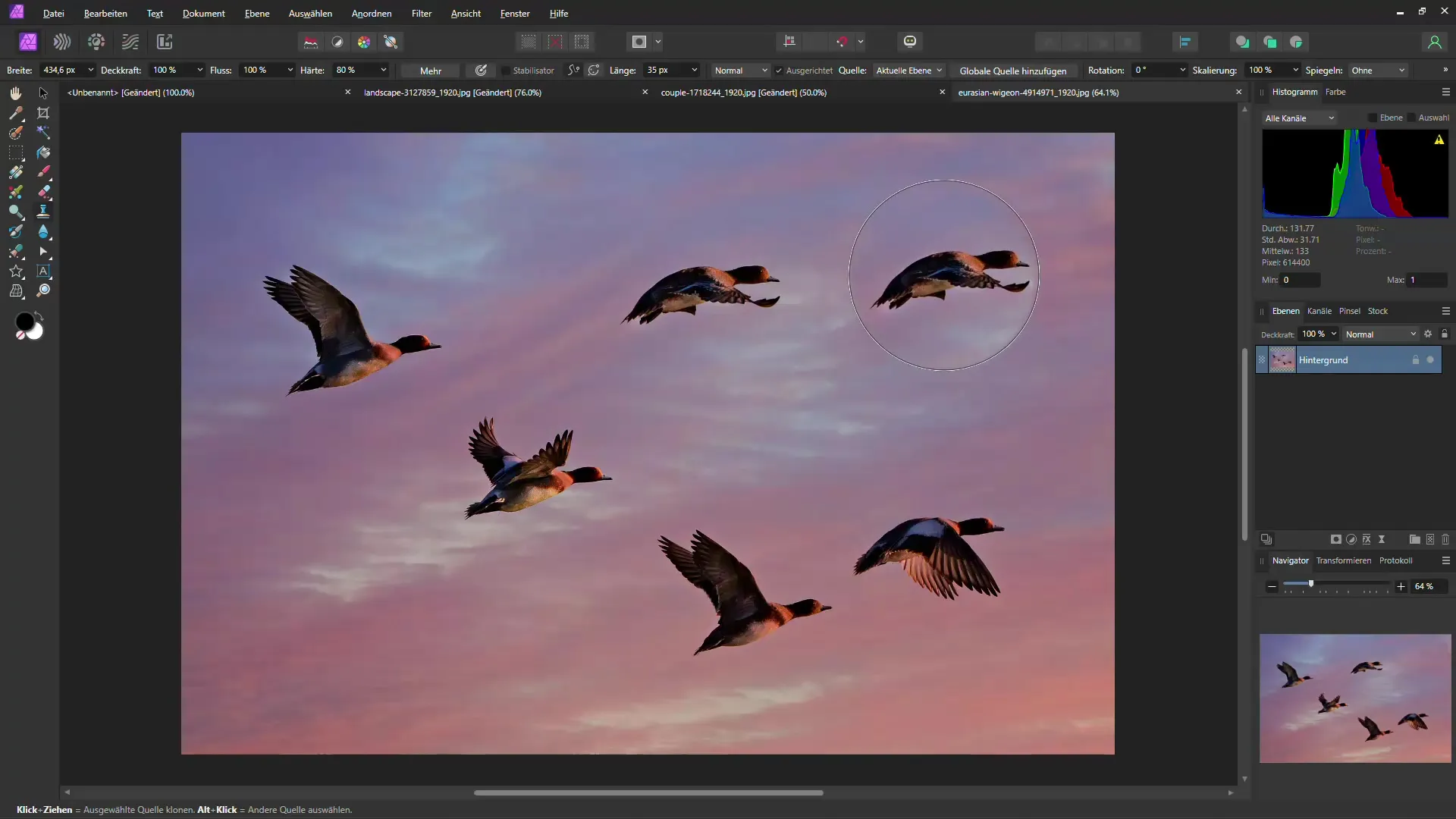Toggle the Ausgerichtet checkbox
The height and width of the screenshot is (819, 1456).
pos(779,71)
